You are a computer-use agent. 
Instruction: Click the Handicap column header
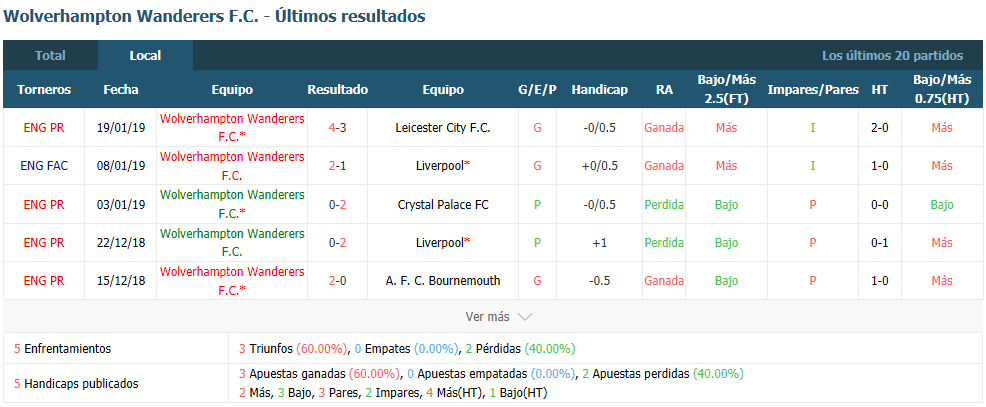599,90
